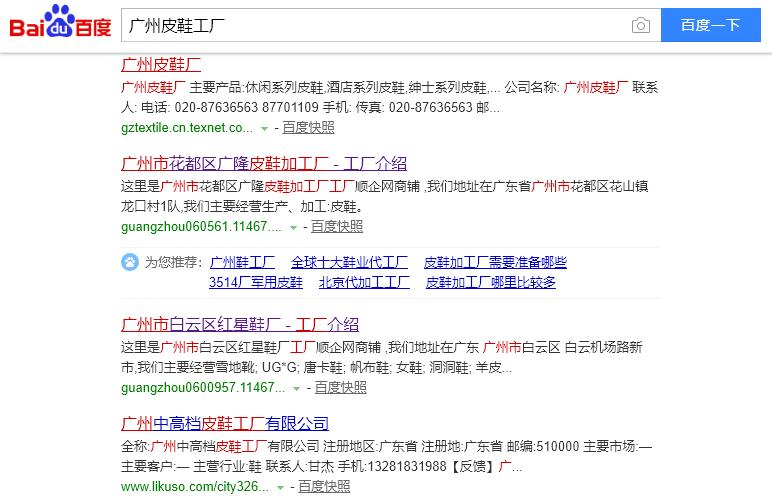This screenshot has height=498, width=772.
Task: Open 百度快照 for guangzhou060561 result
Action: (337, 227)
